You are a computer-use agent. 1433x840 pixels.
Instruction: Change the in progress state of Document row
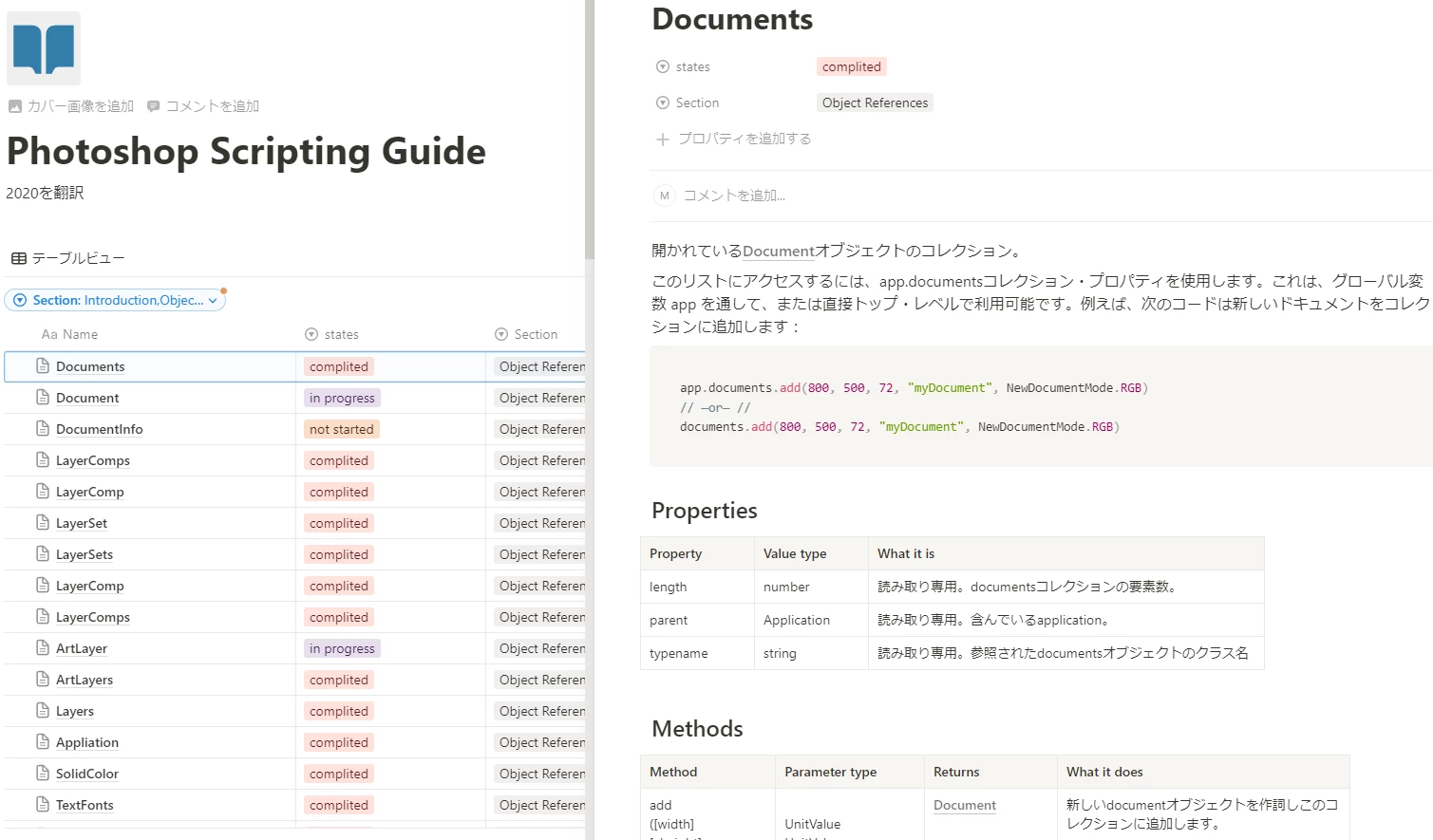point(342,398)
